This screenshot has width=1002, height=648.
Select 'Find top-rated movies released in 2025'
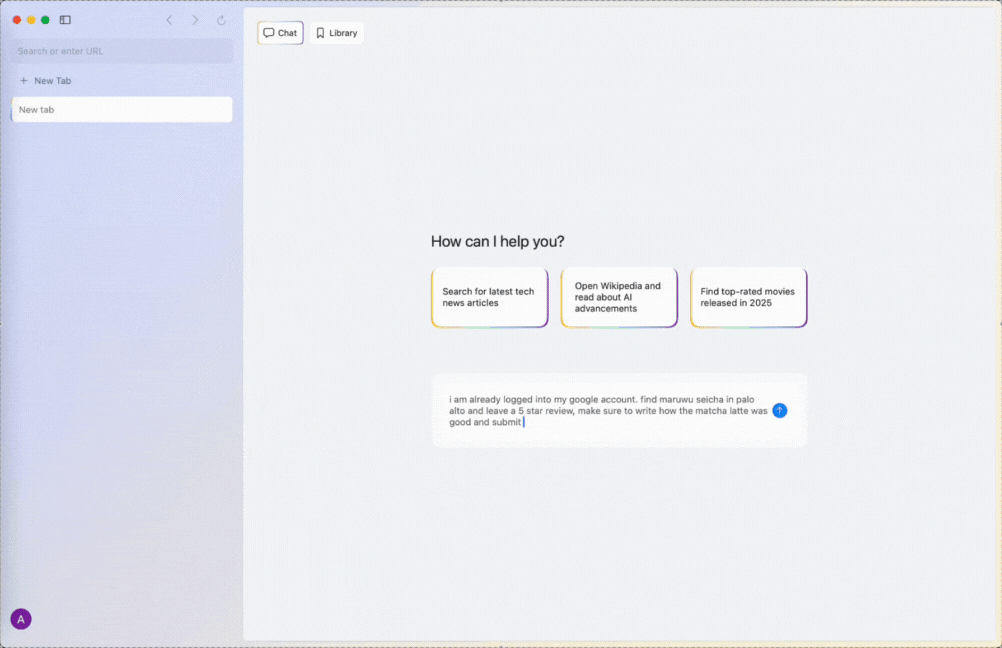(748, 297)
